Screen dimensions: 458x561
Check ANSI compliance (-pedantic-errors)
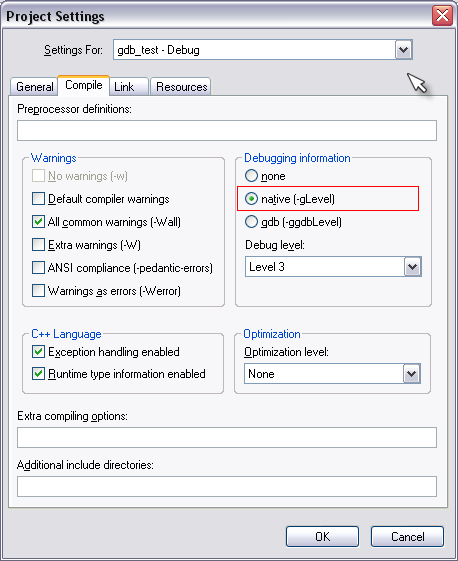pos(38,268)
